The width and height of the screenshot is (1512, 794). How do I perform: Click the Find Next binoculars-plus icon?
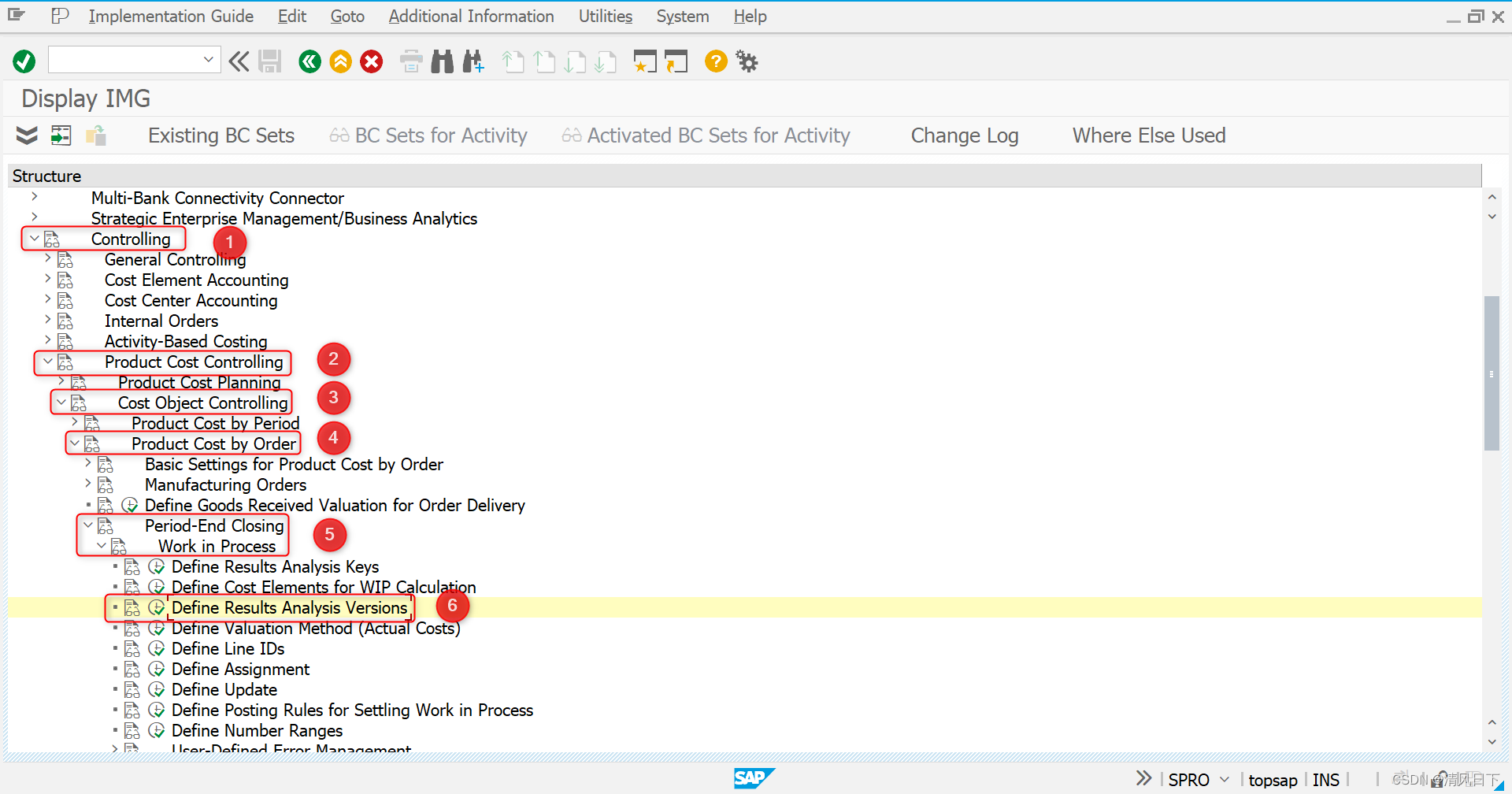click(473, 61)
